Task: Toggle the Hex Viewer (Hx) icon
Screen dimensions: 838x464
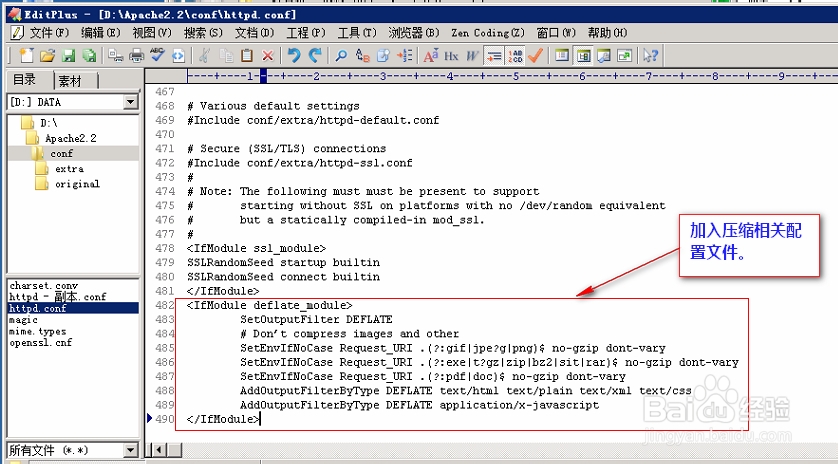Action: pyautogui.click(x=452, y=56)
